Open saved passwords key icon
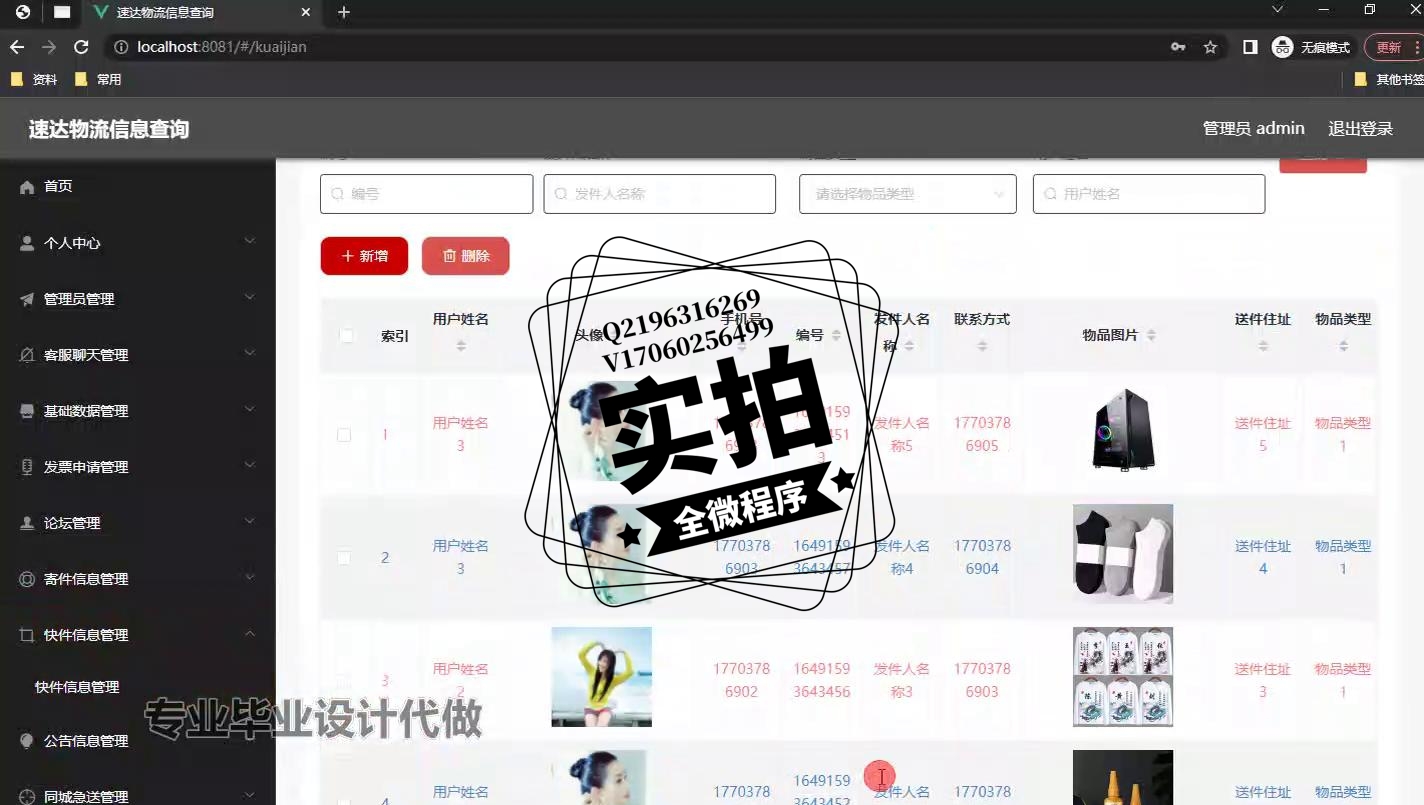 pyautogui.click(x=1178, y=47)
